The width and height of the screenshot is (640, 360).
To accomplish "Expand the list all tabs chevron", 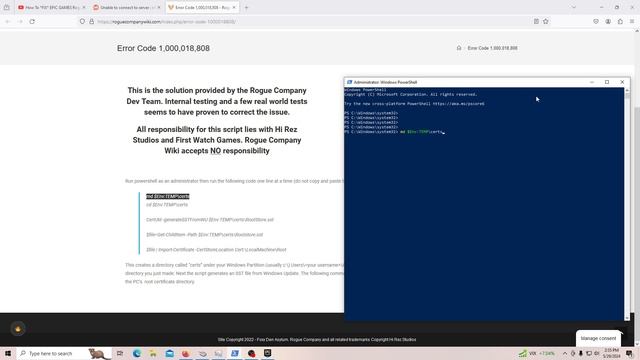I will pyautogui.click(x=574, y=7).
